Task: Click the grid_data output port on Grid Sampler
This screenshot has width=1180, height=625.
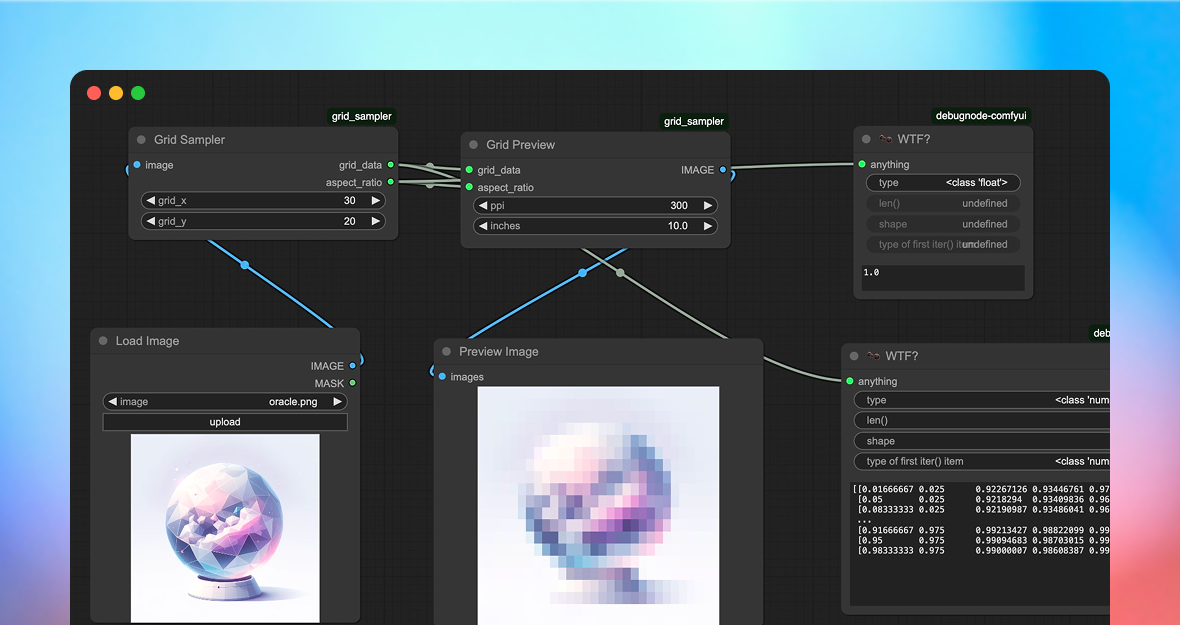Action: [x=391, y=165]
